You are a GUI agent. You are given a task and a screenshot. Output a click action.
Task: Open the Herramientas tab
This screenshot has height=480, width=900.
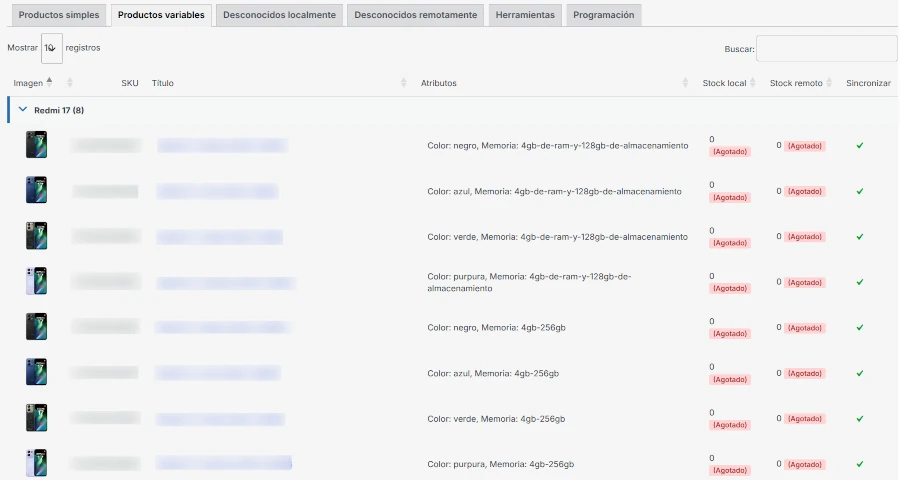(525, 15)
